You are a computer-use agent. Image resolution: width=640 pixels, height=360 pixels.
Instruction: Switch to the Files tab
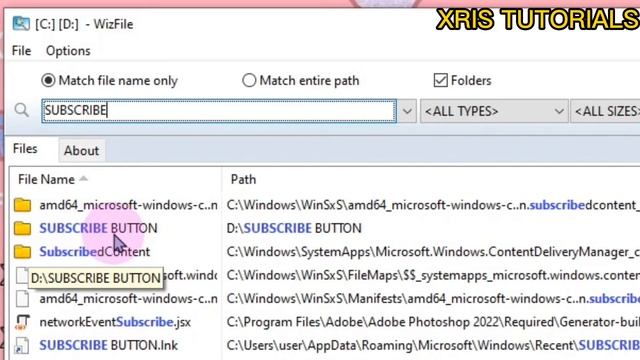25,149
